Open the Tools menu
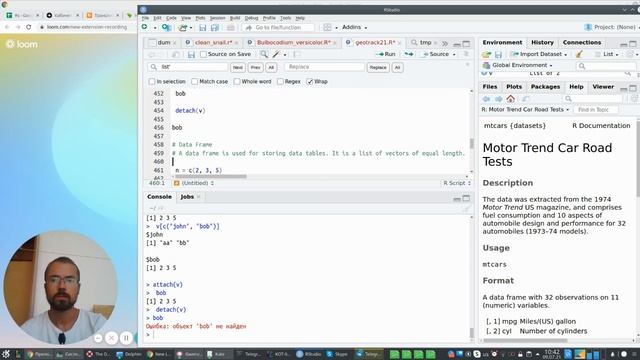 point(285,18)
